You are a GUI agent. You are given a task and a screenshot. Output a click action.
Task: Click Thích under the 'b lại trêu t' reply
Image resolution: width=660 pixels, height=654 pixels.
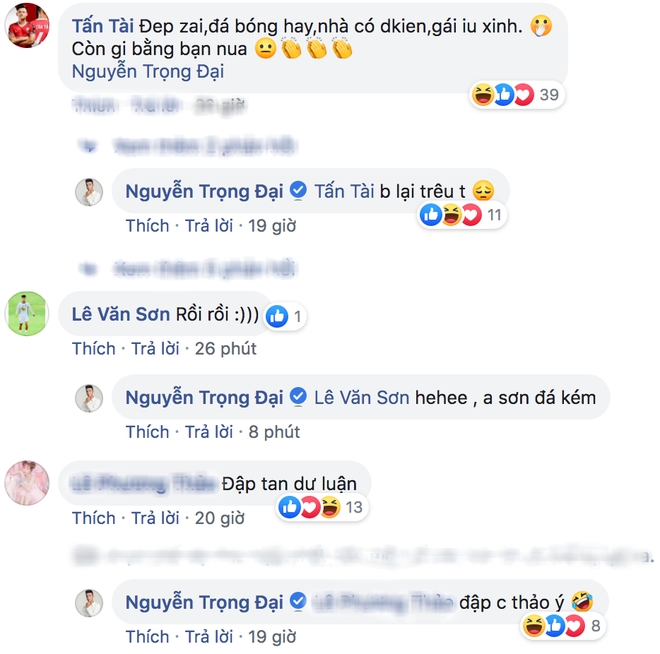(x=147, y=226)
